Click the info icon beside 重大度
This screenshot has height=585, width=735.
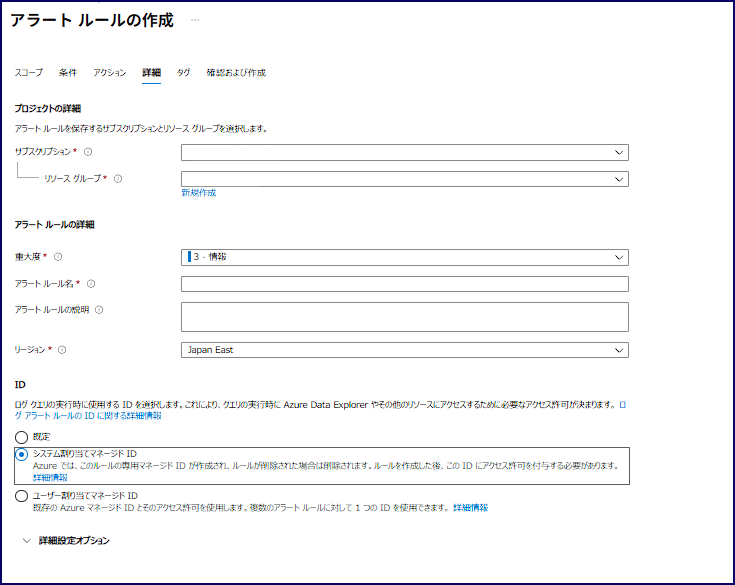pos(57,257)
